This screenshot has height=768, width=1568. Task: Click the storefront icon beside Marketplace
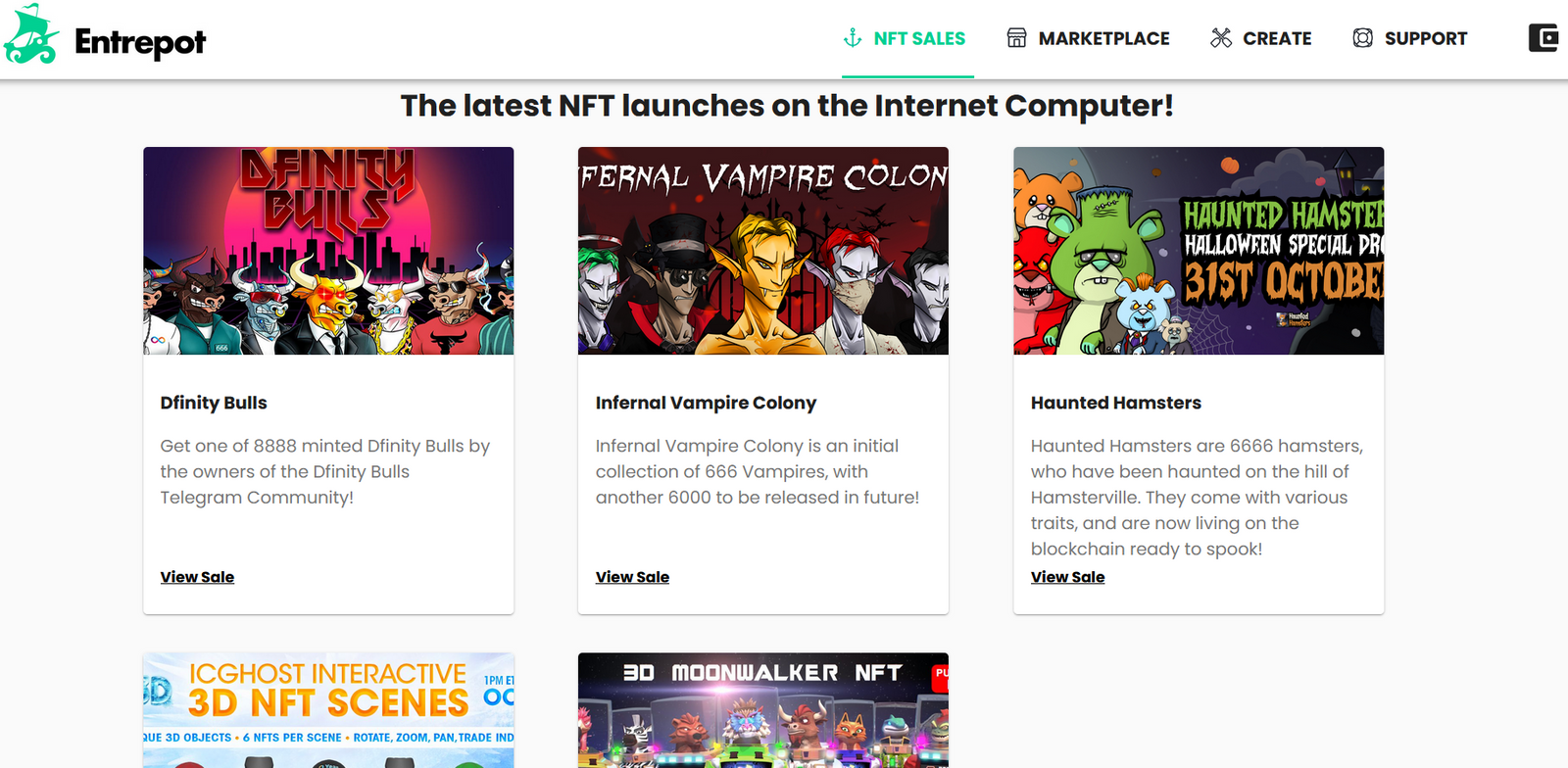tap(1016, 38)
